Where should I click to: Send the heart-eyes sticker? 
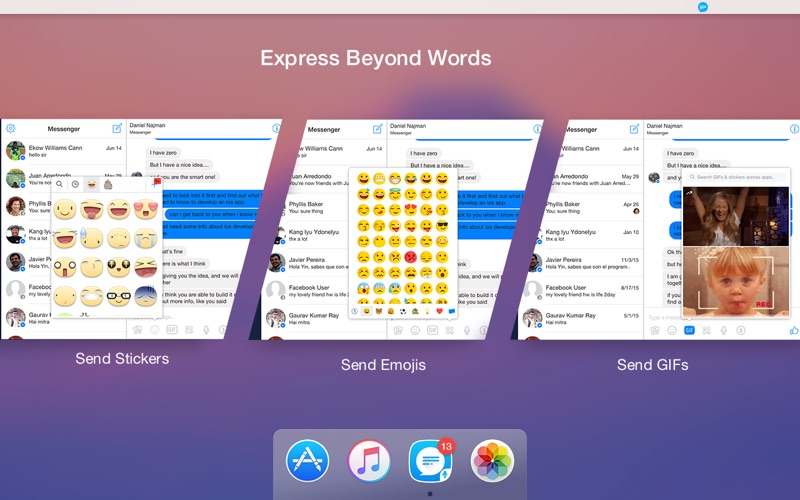pos(145,208)
